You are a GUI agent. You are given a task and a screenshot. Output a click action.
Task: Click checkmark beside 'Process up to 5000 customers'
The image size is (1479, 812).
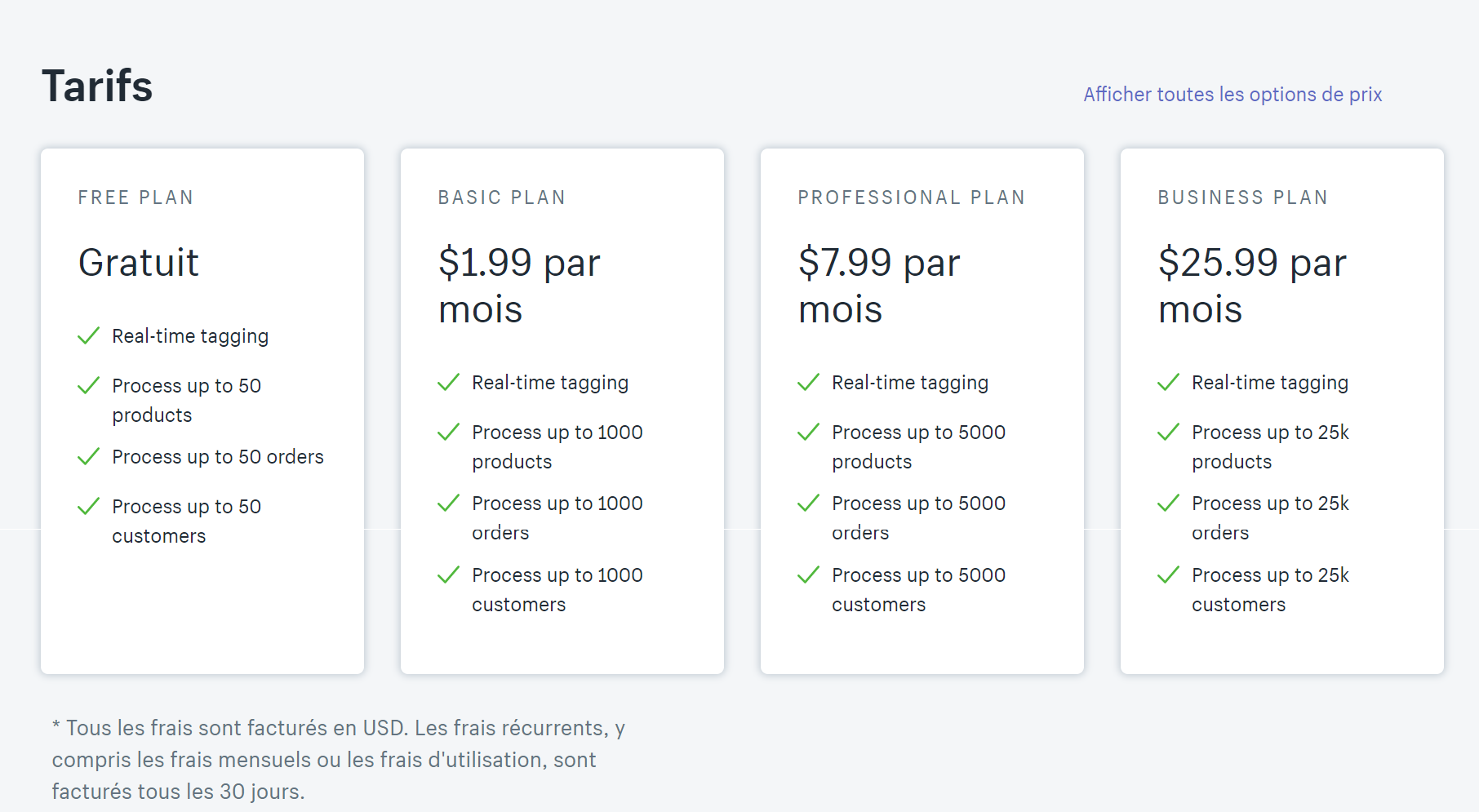point(808,575)
